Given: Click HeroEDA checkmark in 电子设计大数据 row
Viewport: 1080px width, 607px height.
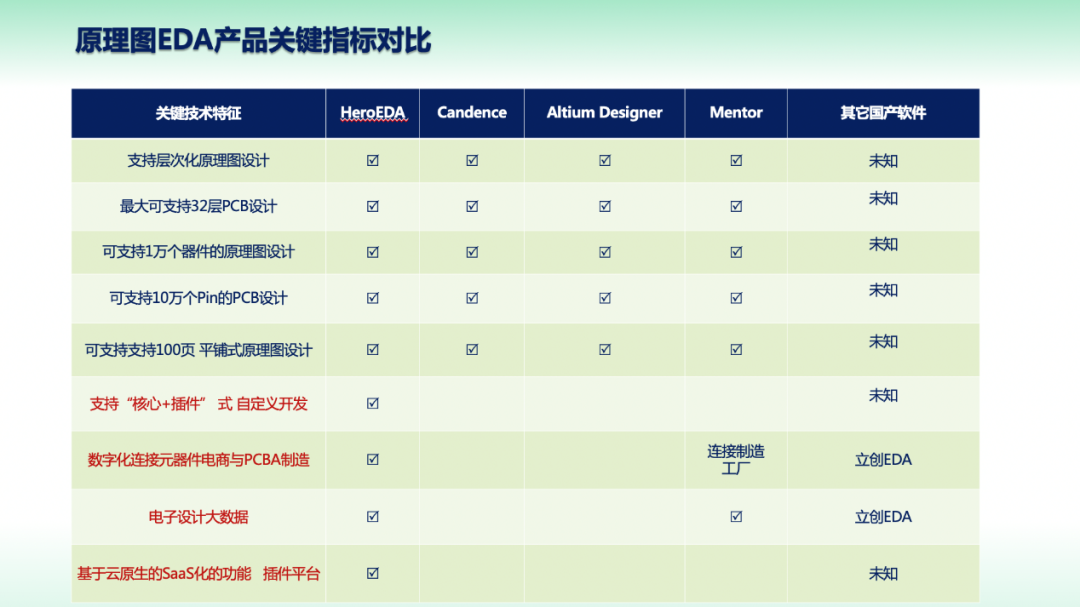Looking at the screenshot, I should (373, 516).
